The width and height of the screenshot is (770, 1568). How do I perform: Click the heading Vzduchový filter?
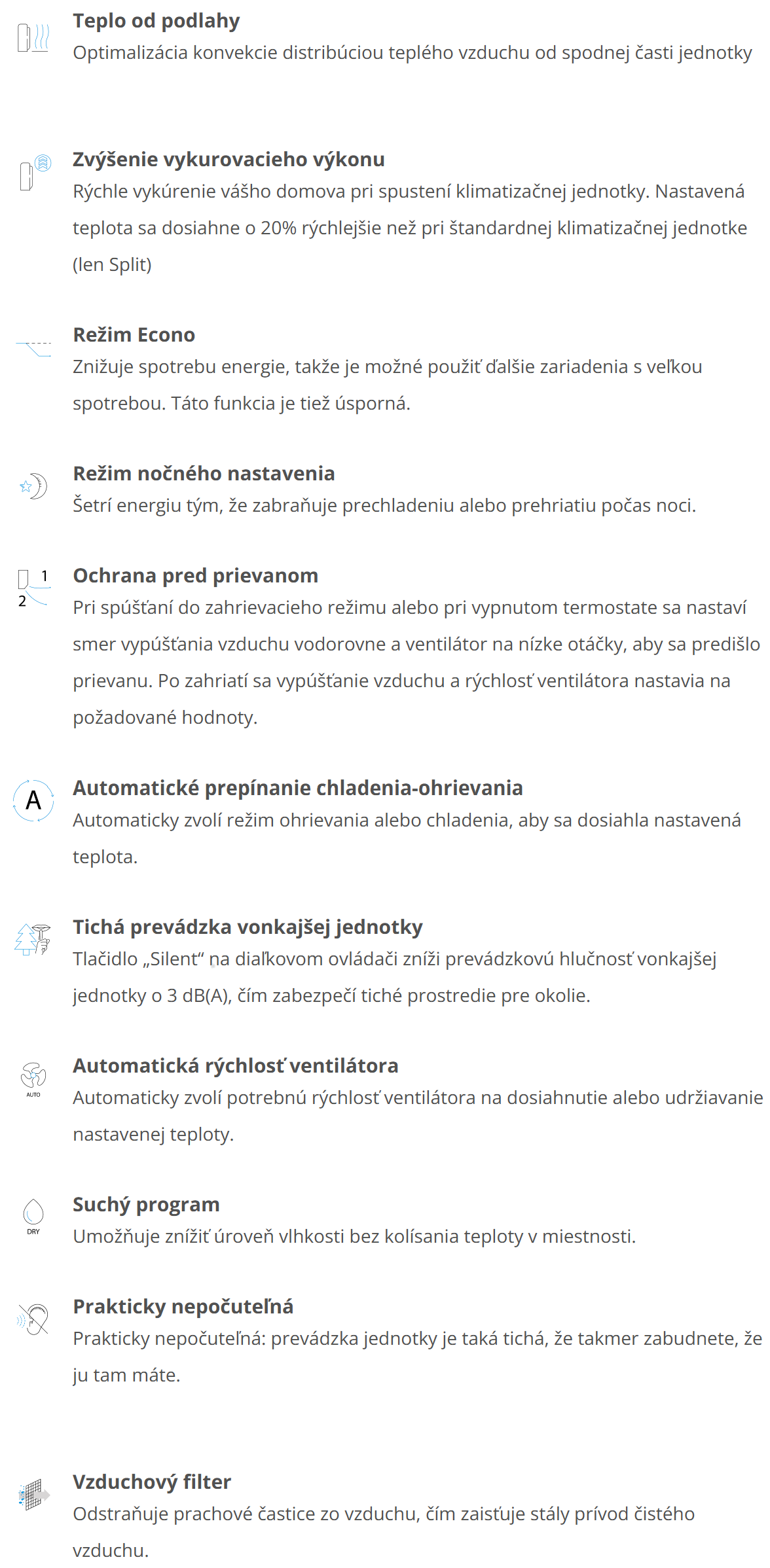(x=152, y=1482)
